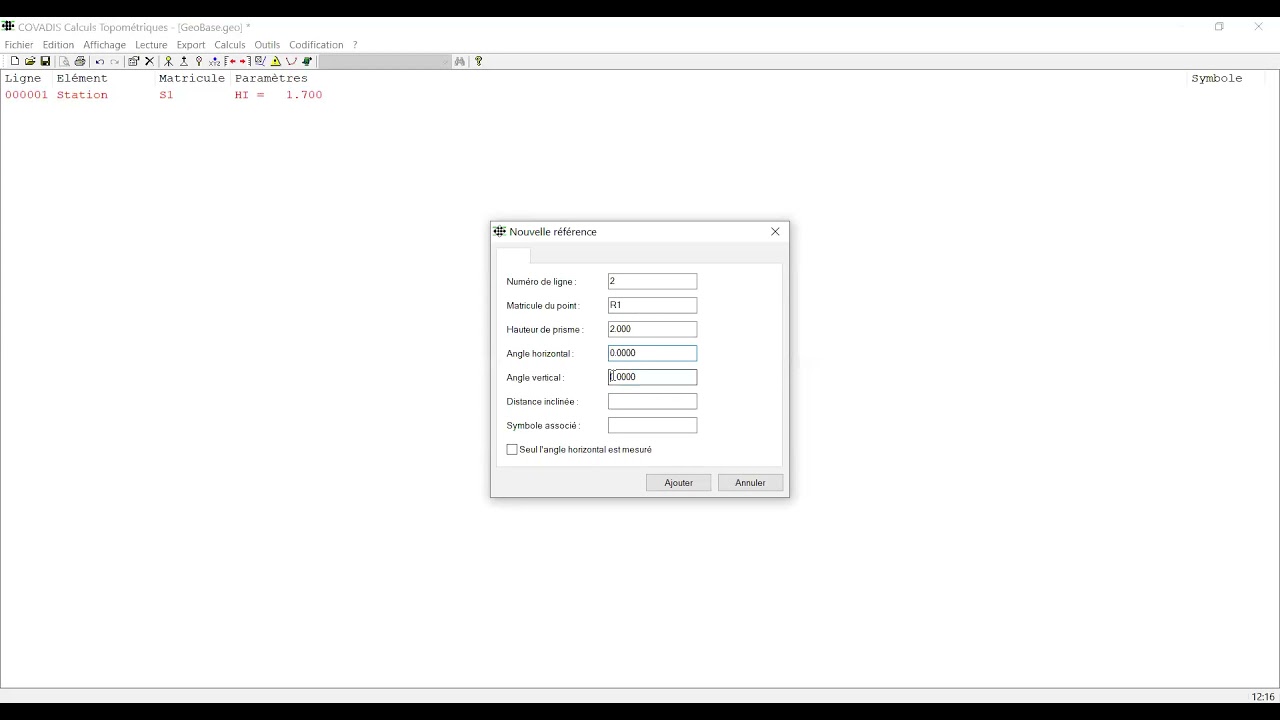Focus the Angle horizontal field
Image resolution: width=1280 pixels, height=720 pixels.
[x=652, y=353]
